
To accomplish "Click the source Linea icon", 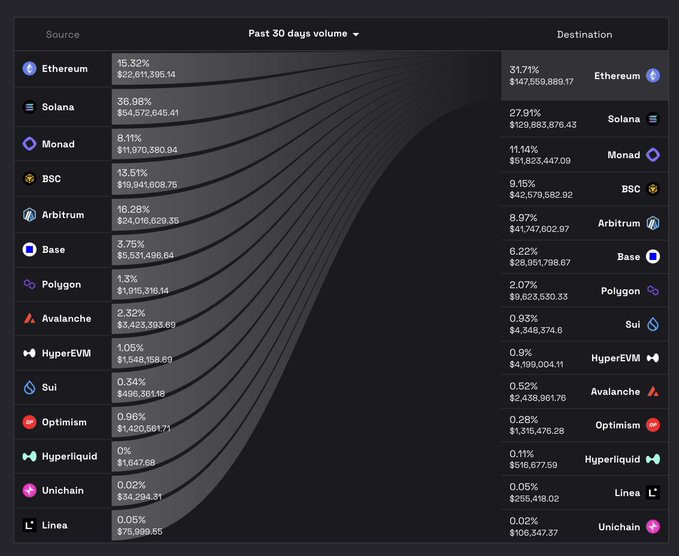I will click(x=29, y=525).
